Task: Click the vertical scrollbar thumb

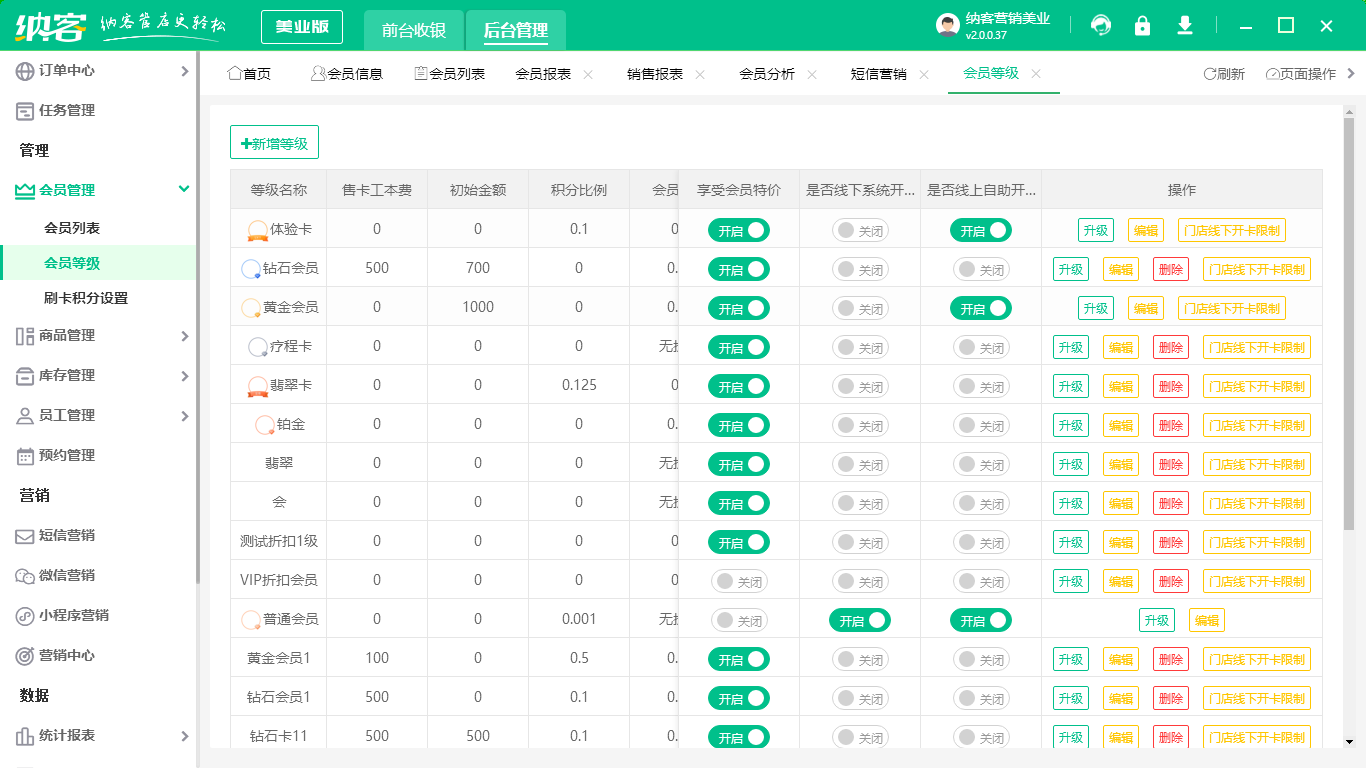Action: [1349, 323]
